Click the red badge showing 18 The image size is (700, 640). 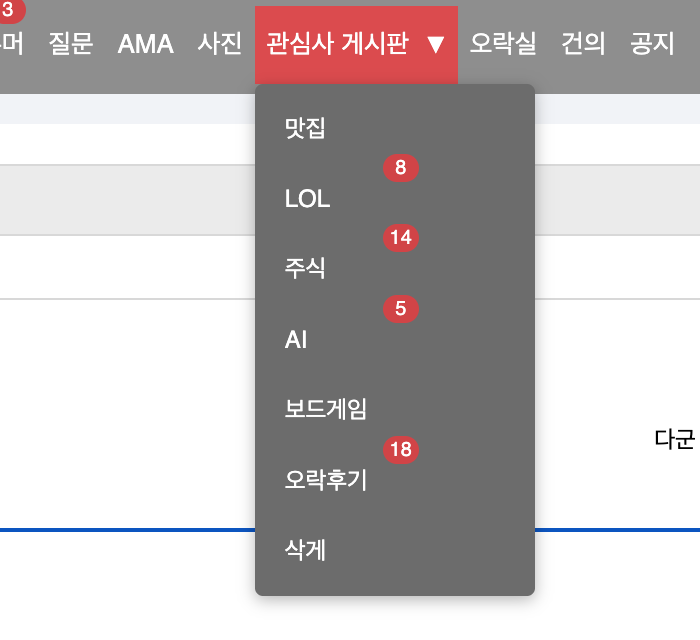click(400, 449)
